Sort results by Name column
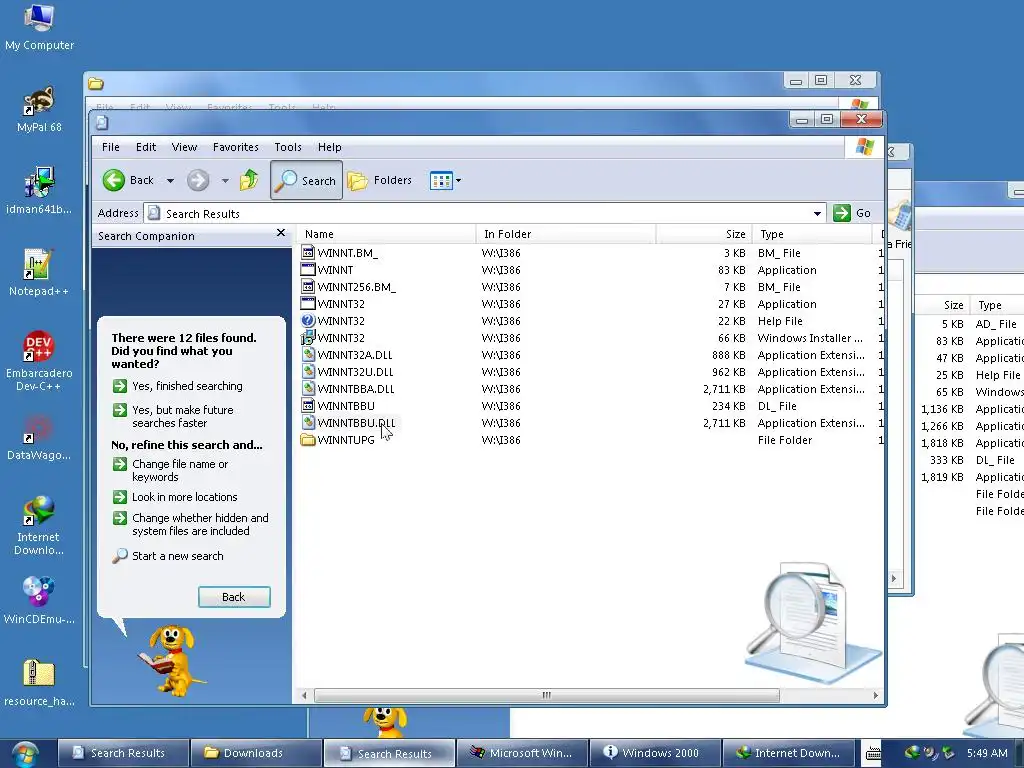The height and width of the screenshot is (768, 1024). coord(387,234)
